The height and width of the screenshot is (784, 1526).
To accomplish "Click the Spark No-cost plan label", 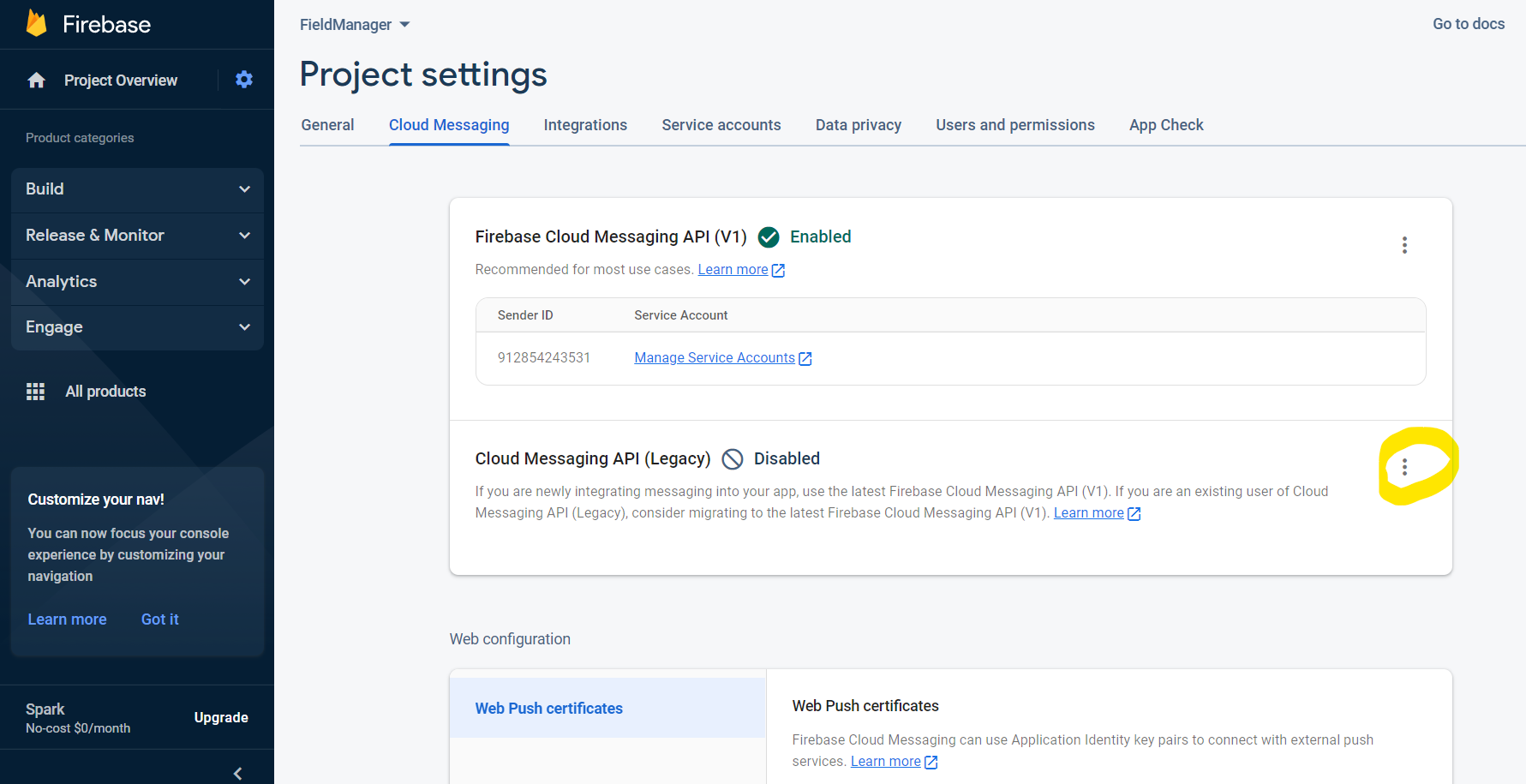I will pos(78,718).
